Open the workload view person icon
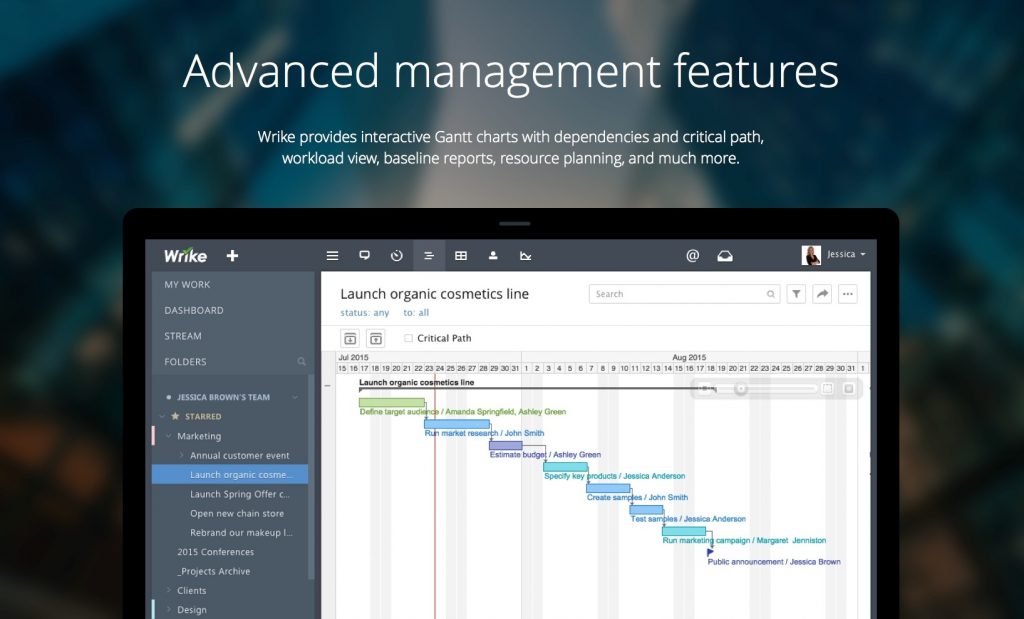 point(493,256)
